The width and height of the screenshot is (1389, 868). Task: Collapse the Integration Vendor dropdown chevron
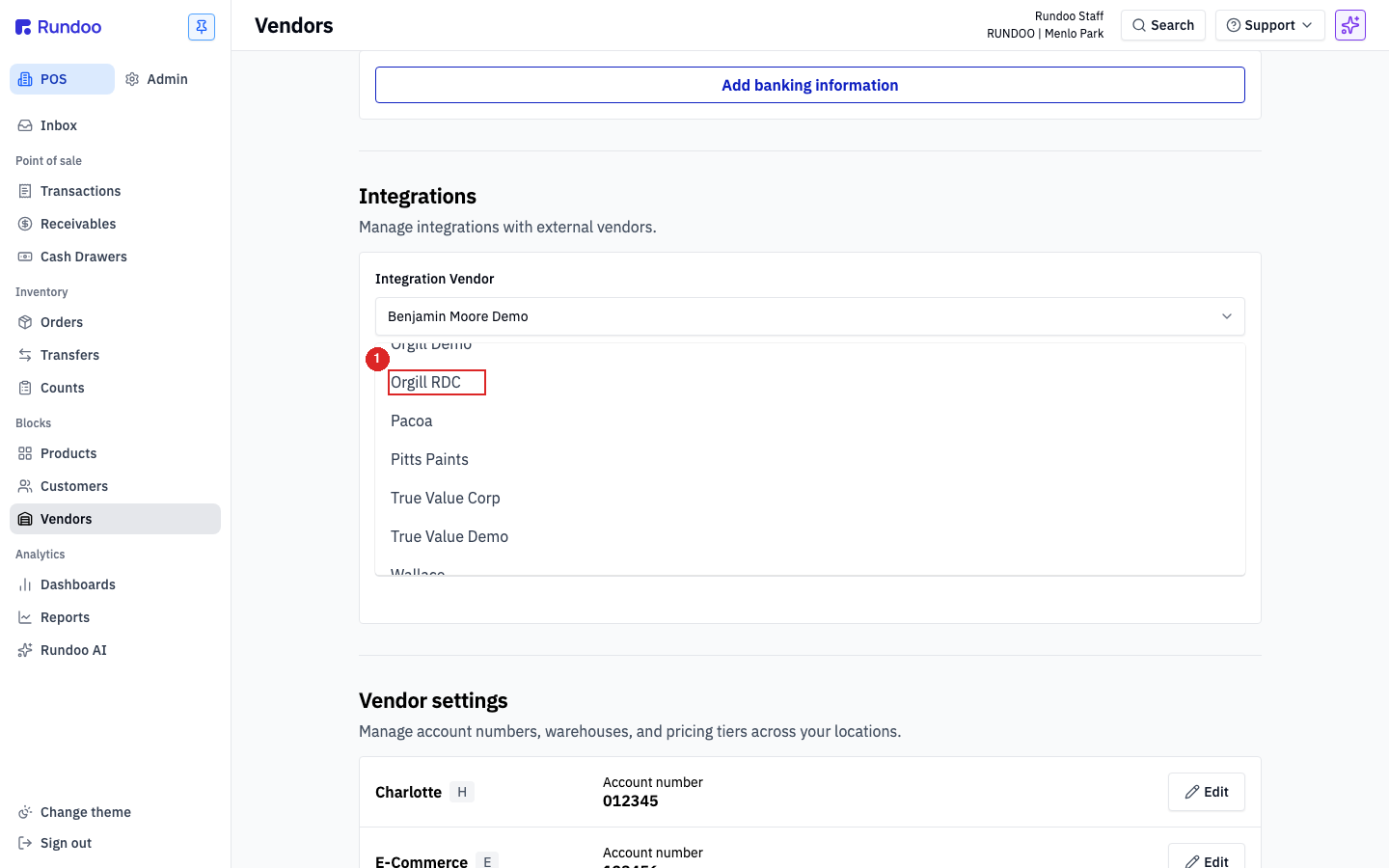(1227, 316)
